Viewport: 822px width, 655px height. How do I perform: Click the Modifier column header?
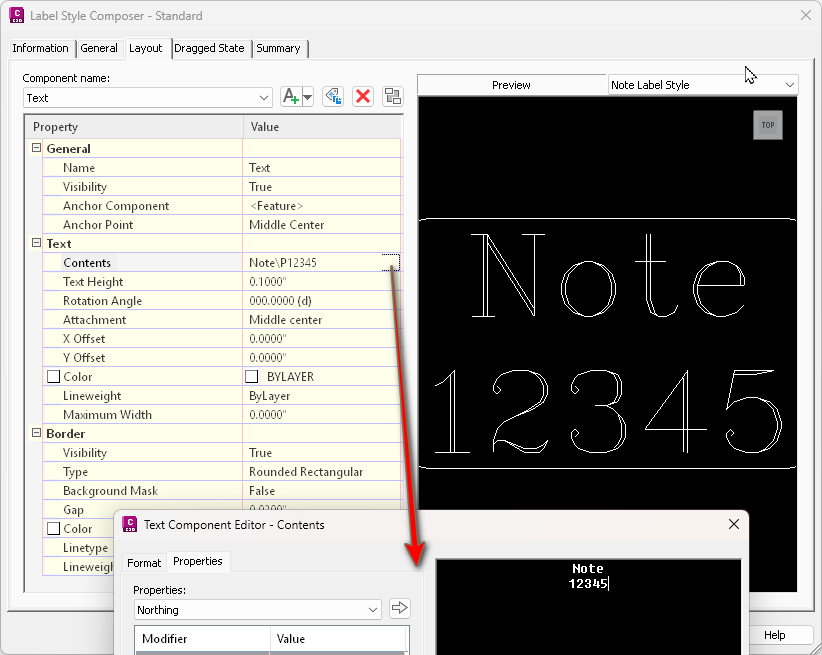(x=203, y=639)
